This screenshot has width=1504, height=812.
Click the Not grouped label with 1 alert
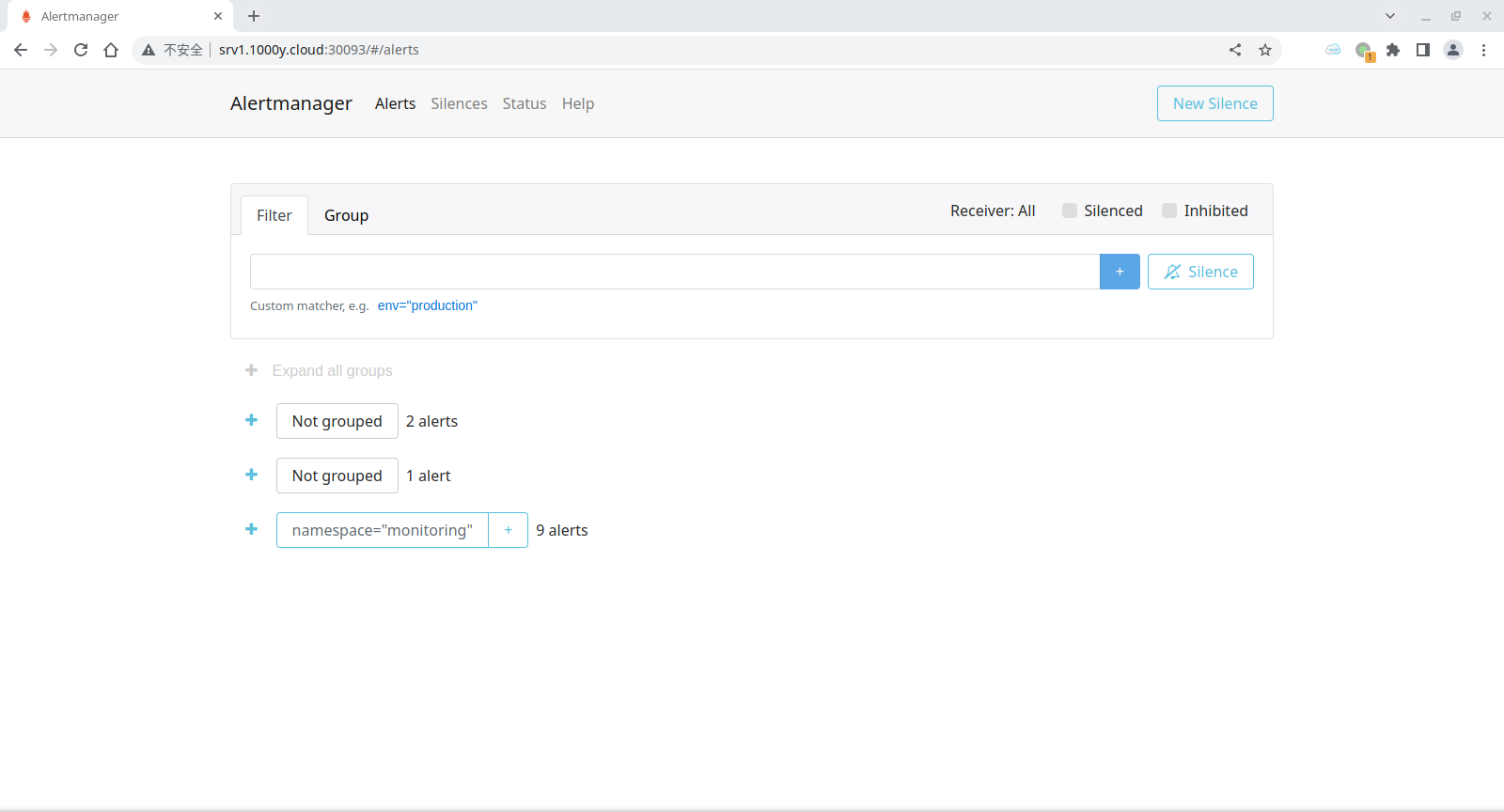pyautogui.click(x=337, y=476)
